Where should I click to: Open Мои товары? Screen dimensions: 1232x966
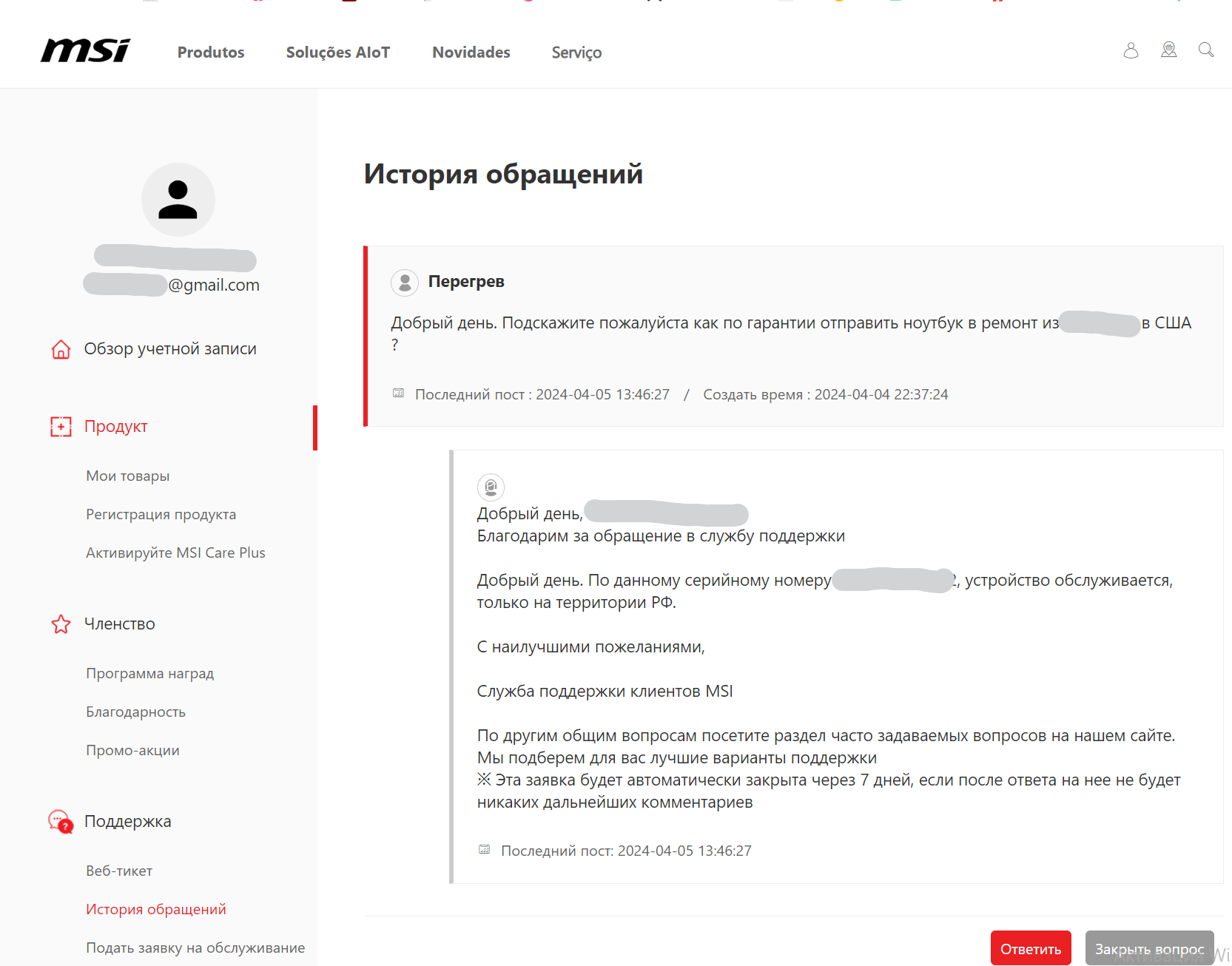(128, 476)
